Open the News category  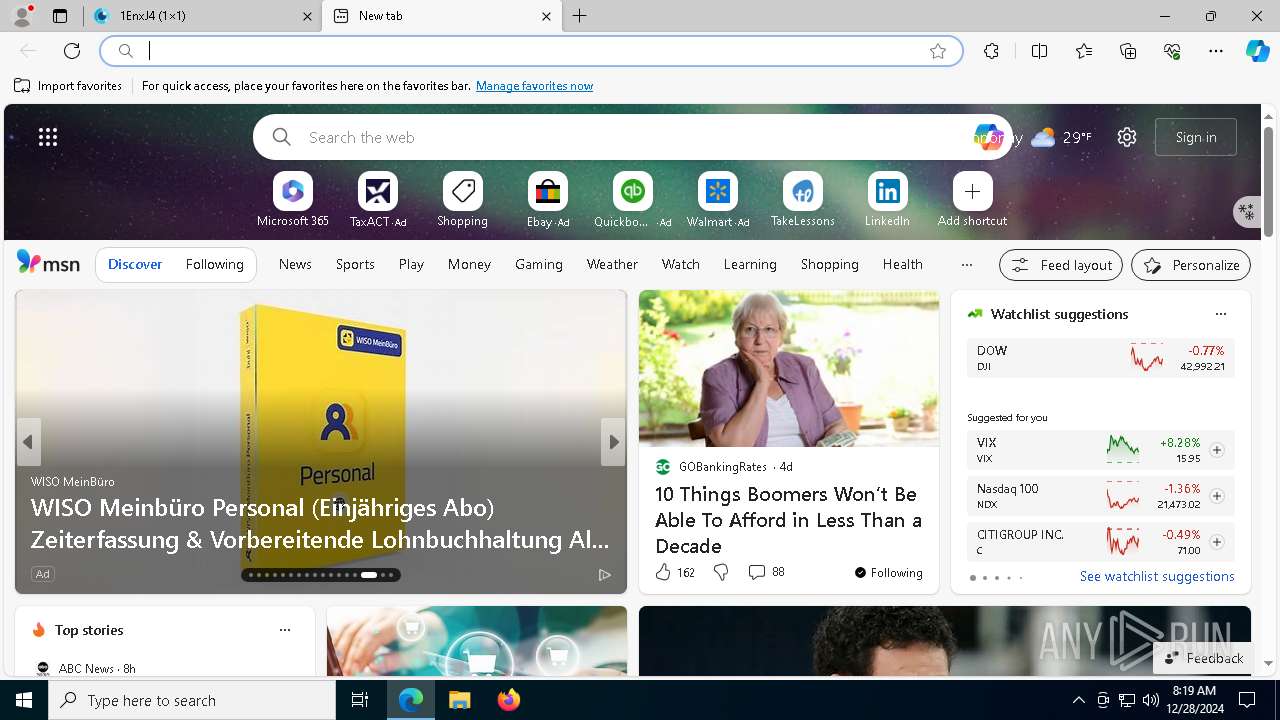click(x=295, y=264)
